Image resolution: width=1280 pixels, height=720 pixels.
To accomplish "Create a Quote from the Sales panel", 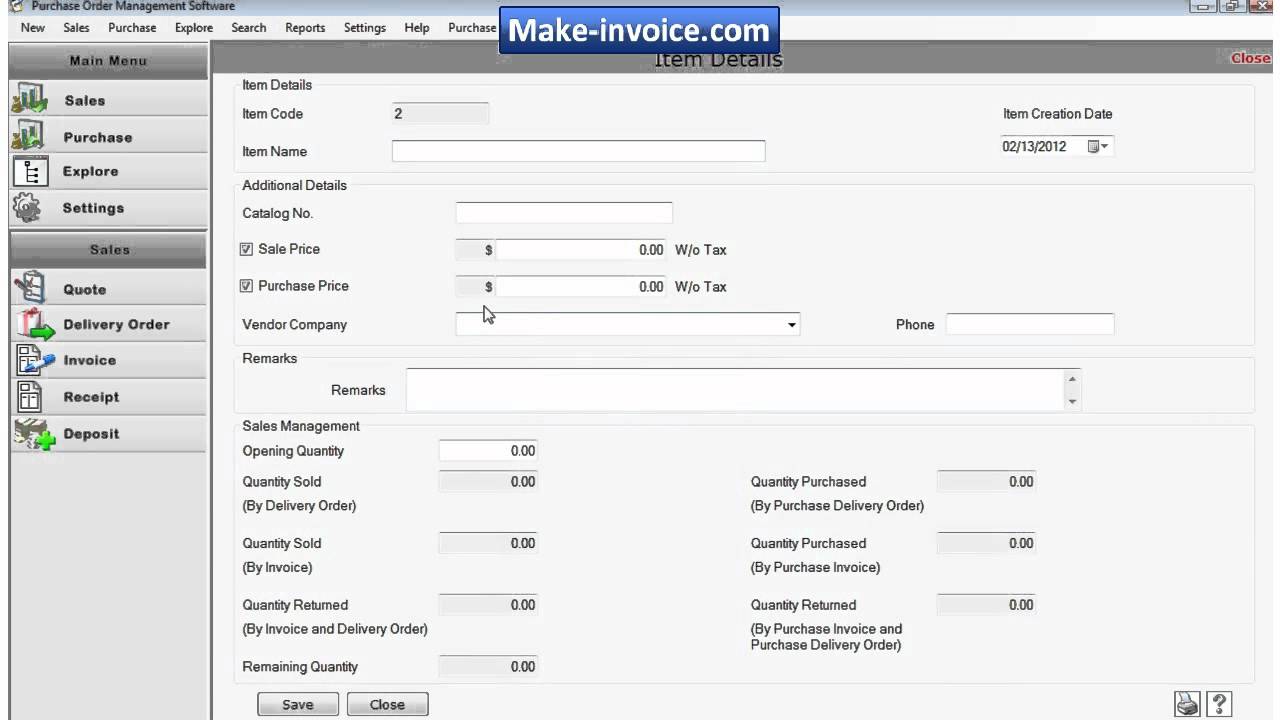I will 108,289.
